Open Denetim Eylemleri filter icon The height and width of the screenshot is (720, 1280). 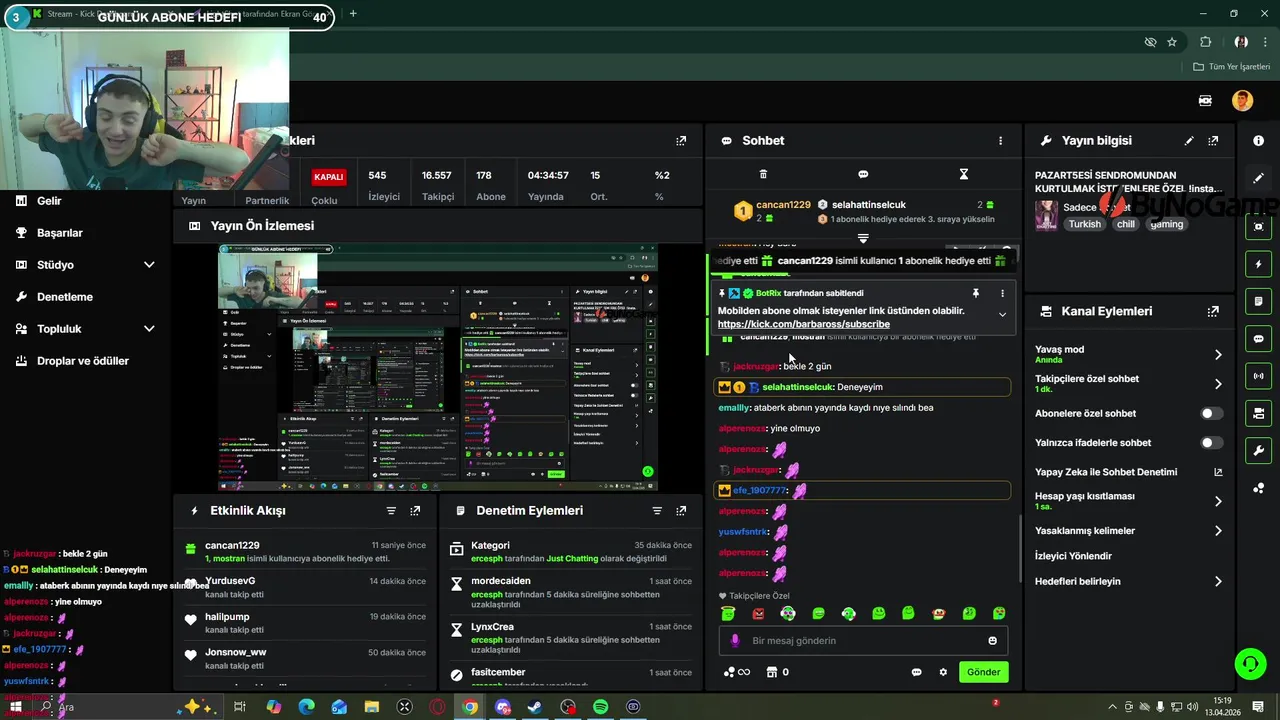coord(657,510)
